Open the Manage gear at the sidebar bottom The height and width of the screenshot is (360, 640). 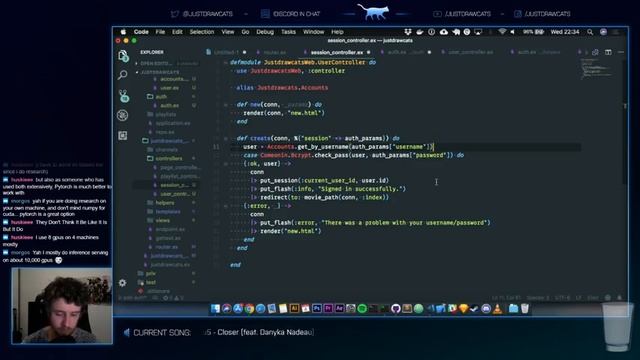click(122, 282)
